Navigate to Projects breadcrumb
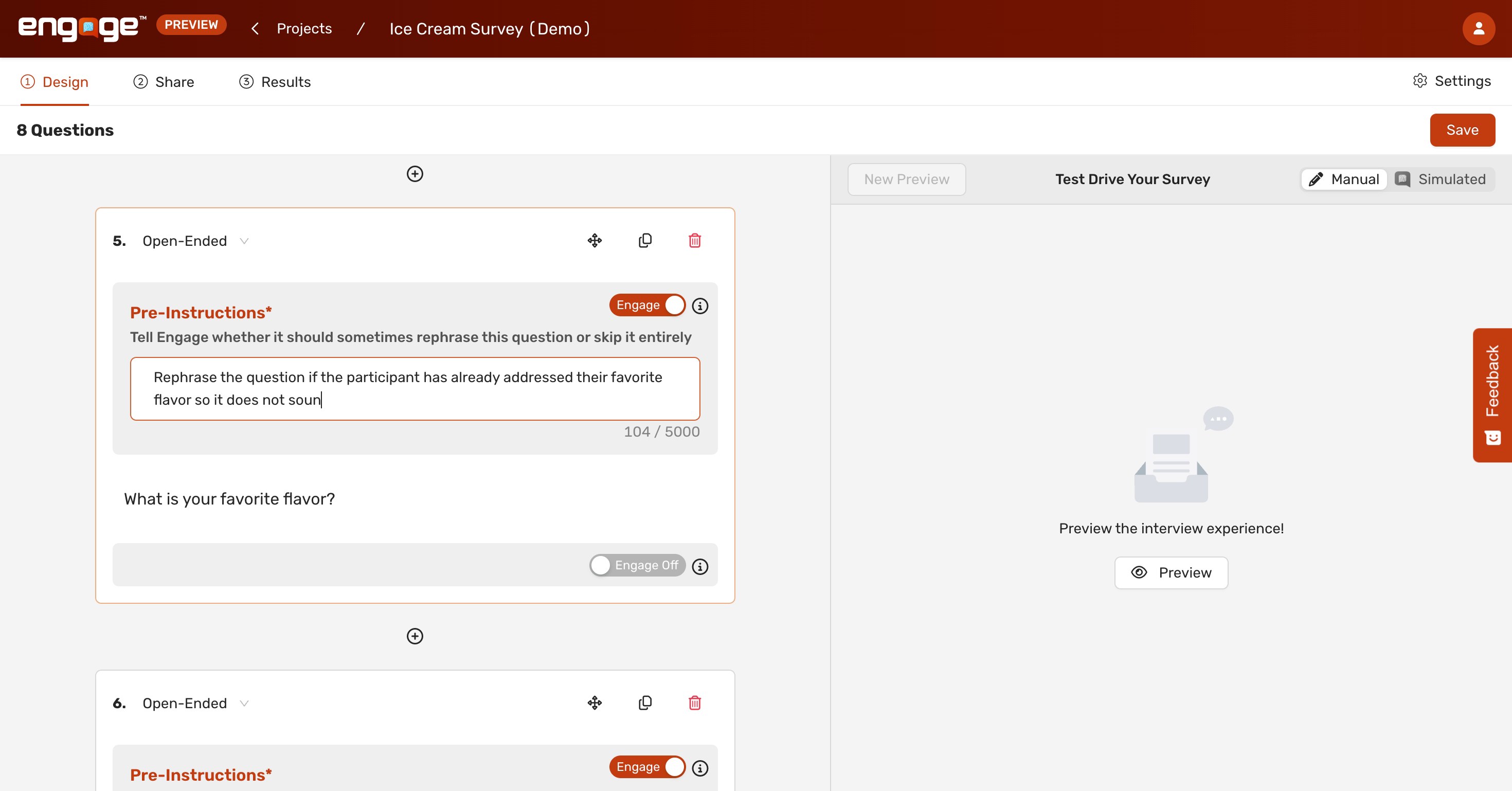 pos(304,29)
